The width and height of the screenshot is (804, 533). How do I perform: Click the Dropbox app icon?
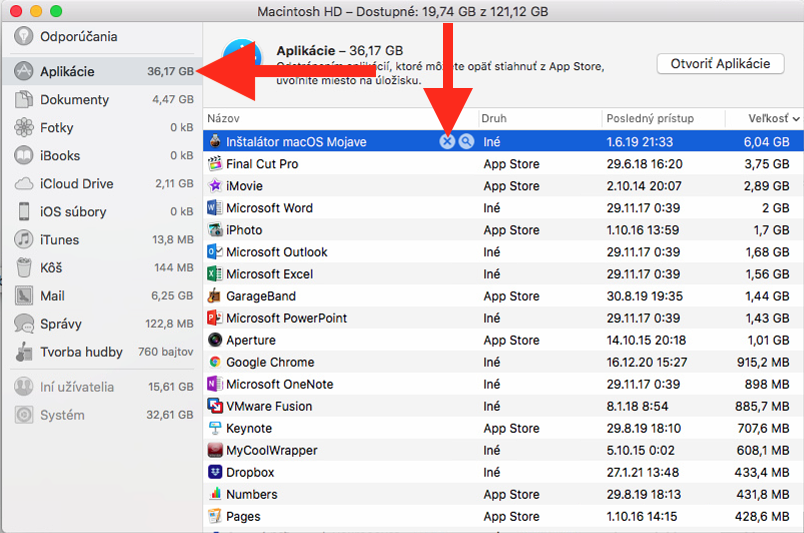tap(214, 472)
